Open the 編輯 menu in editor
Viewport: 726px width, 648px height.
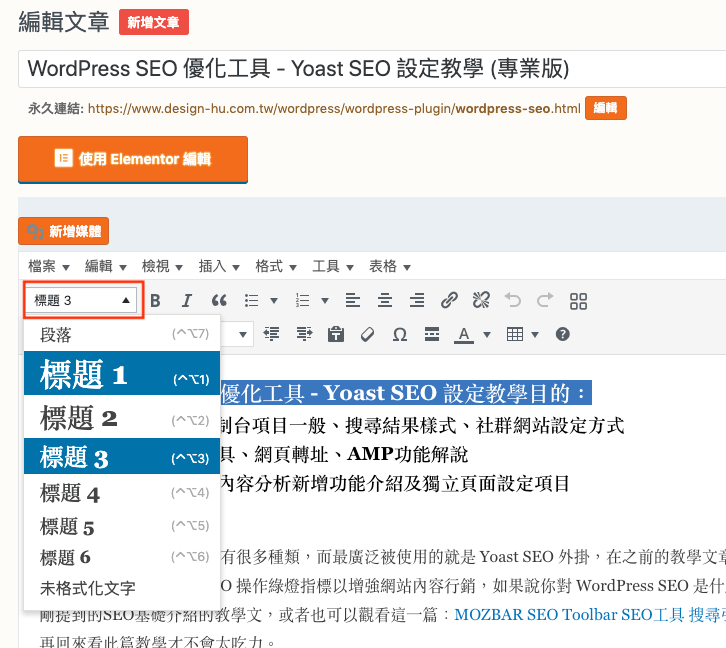(106, 266)
